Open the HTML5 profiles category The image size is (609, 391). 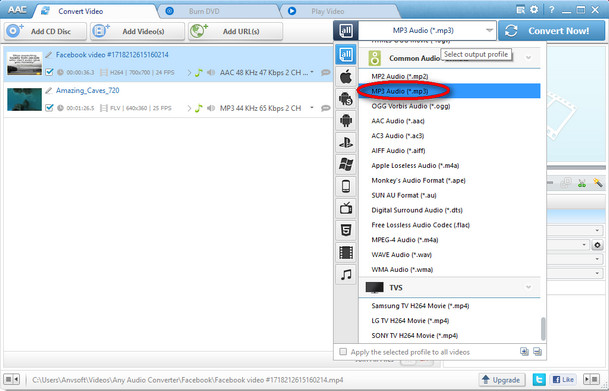pyautogui.click(x=346, y=231)
